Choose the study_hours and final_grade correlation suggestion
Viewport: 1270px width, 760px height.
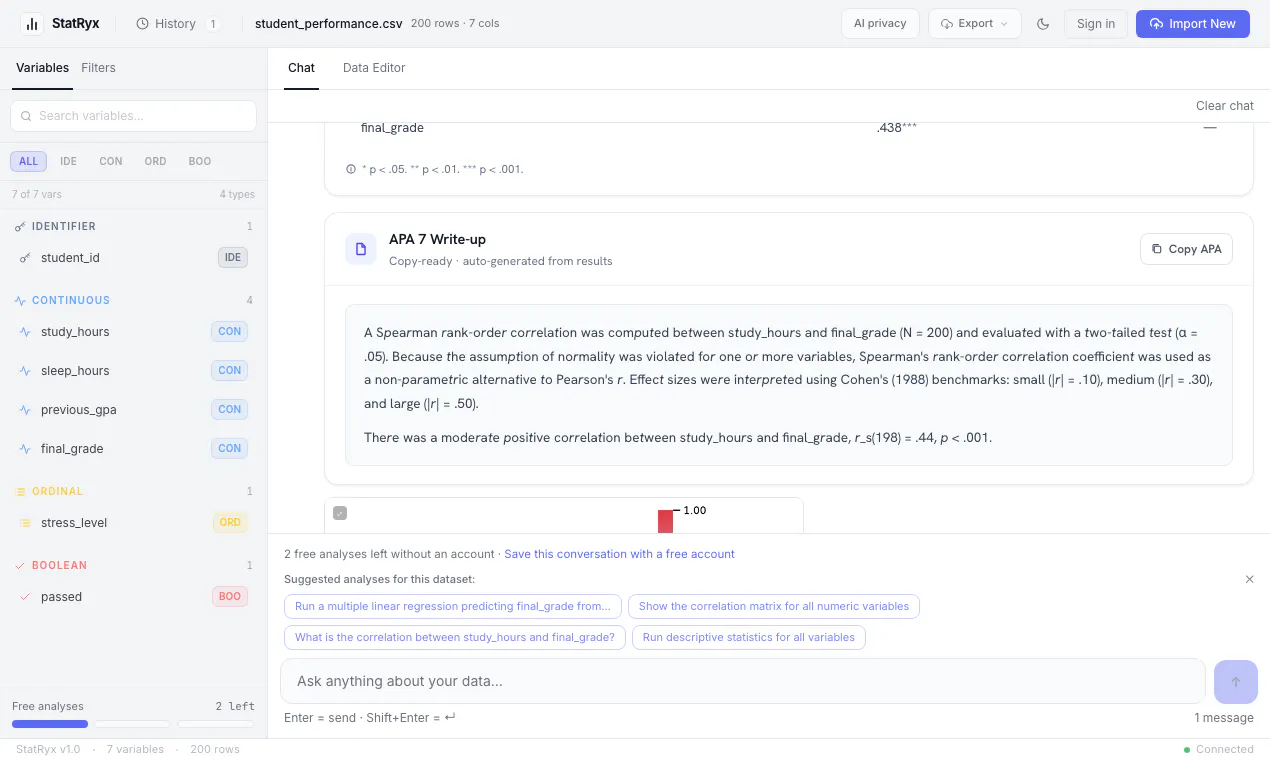(455, 637)
